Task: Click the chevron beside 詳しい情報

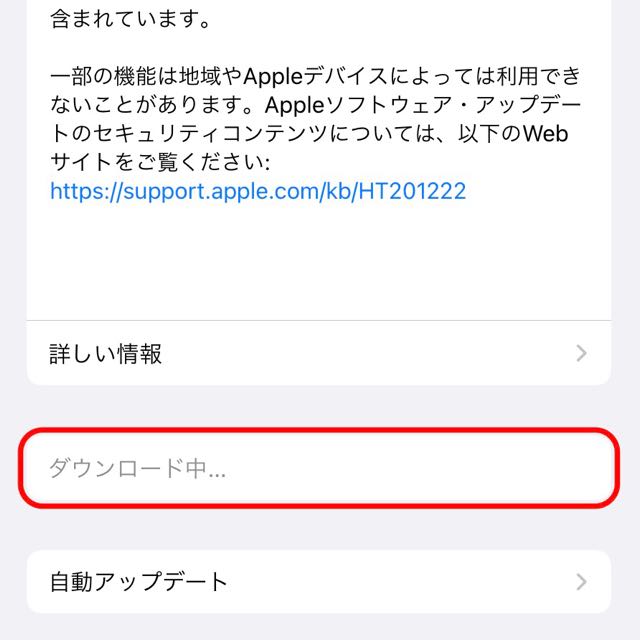Action: pos(582,353)
